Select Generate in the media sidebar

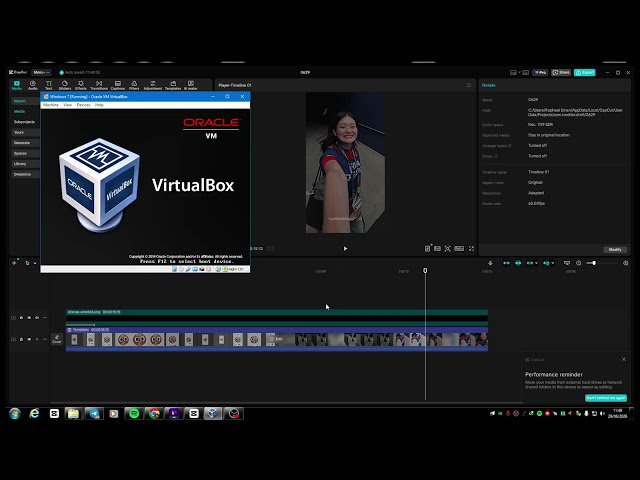pyautogui.click(x=25, y=143)
